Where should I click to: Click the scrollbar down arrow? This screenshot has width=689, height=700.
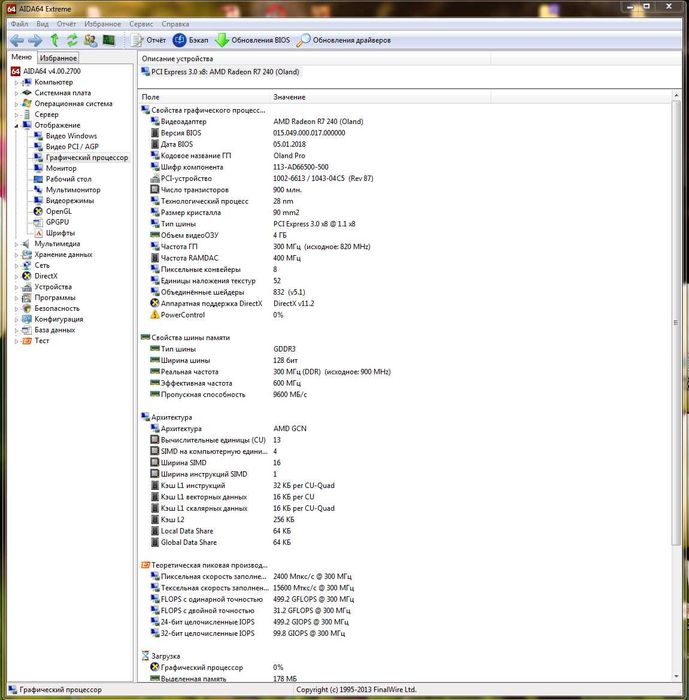point(676,676)
